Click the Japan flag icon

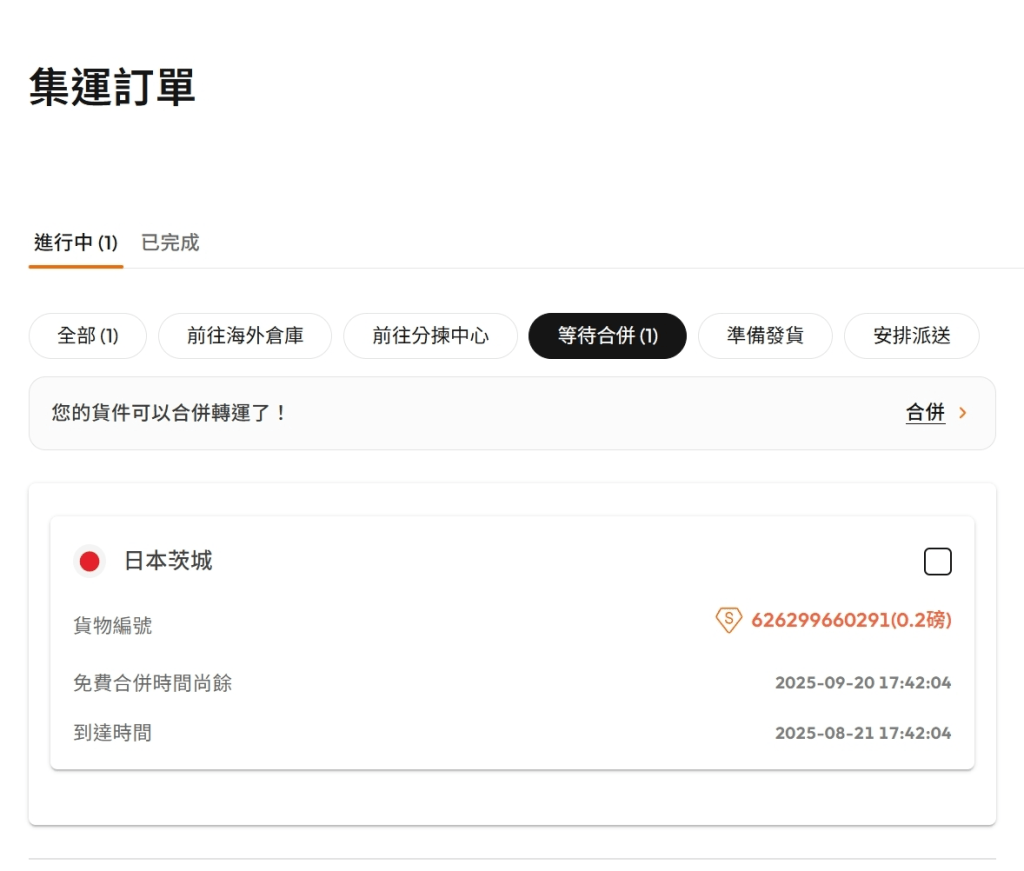89,561
